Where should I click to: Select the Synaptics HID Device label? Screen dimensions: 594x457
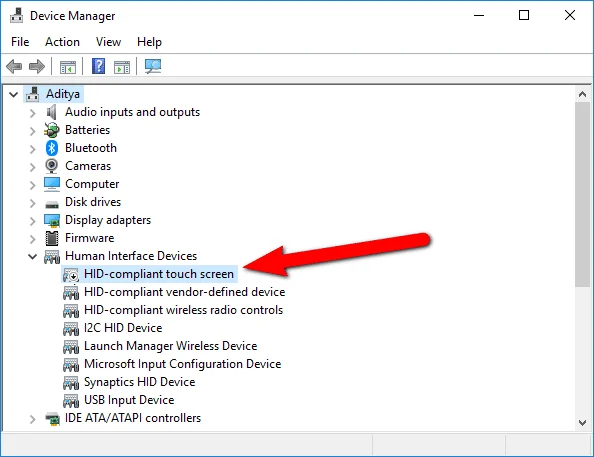point(139,382)
